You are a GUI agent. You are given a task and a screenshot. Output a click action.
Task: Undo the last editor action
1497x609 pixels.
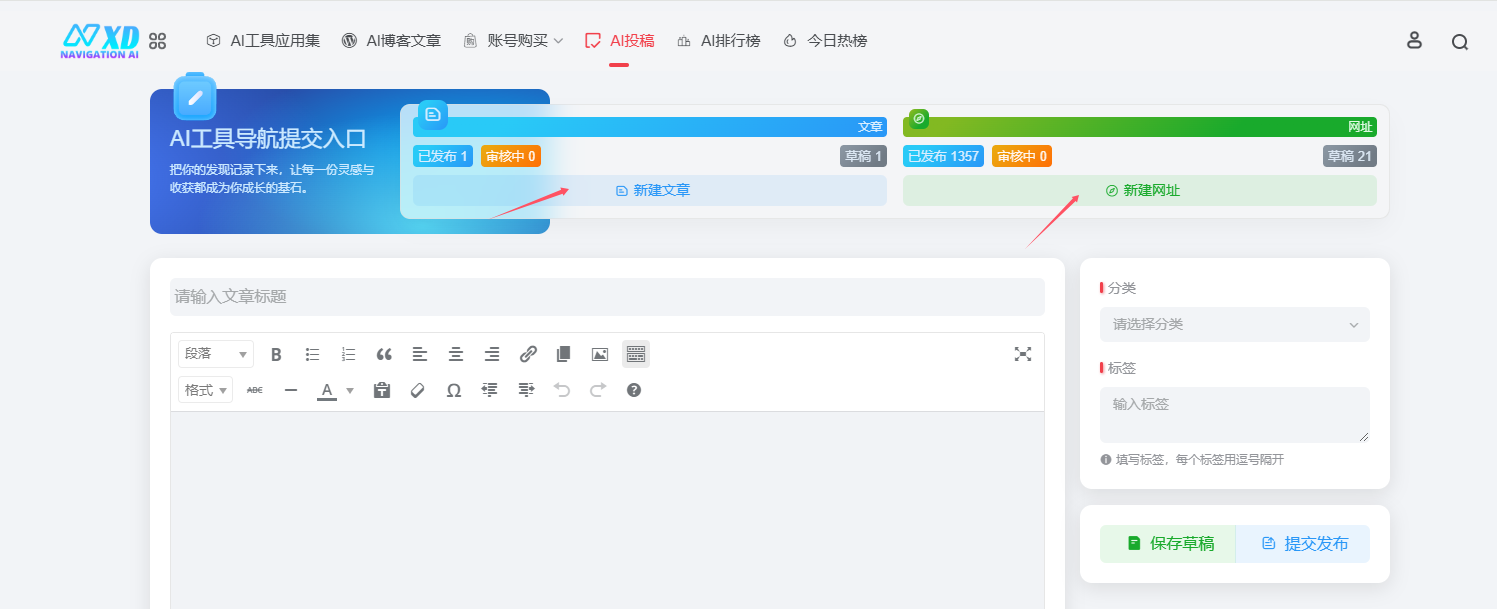pos(561,390)
